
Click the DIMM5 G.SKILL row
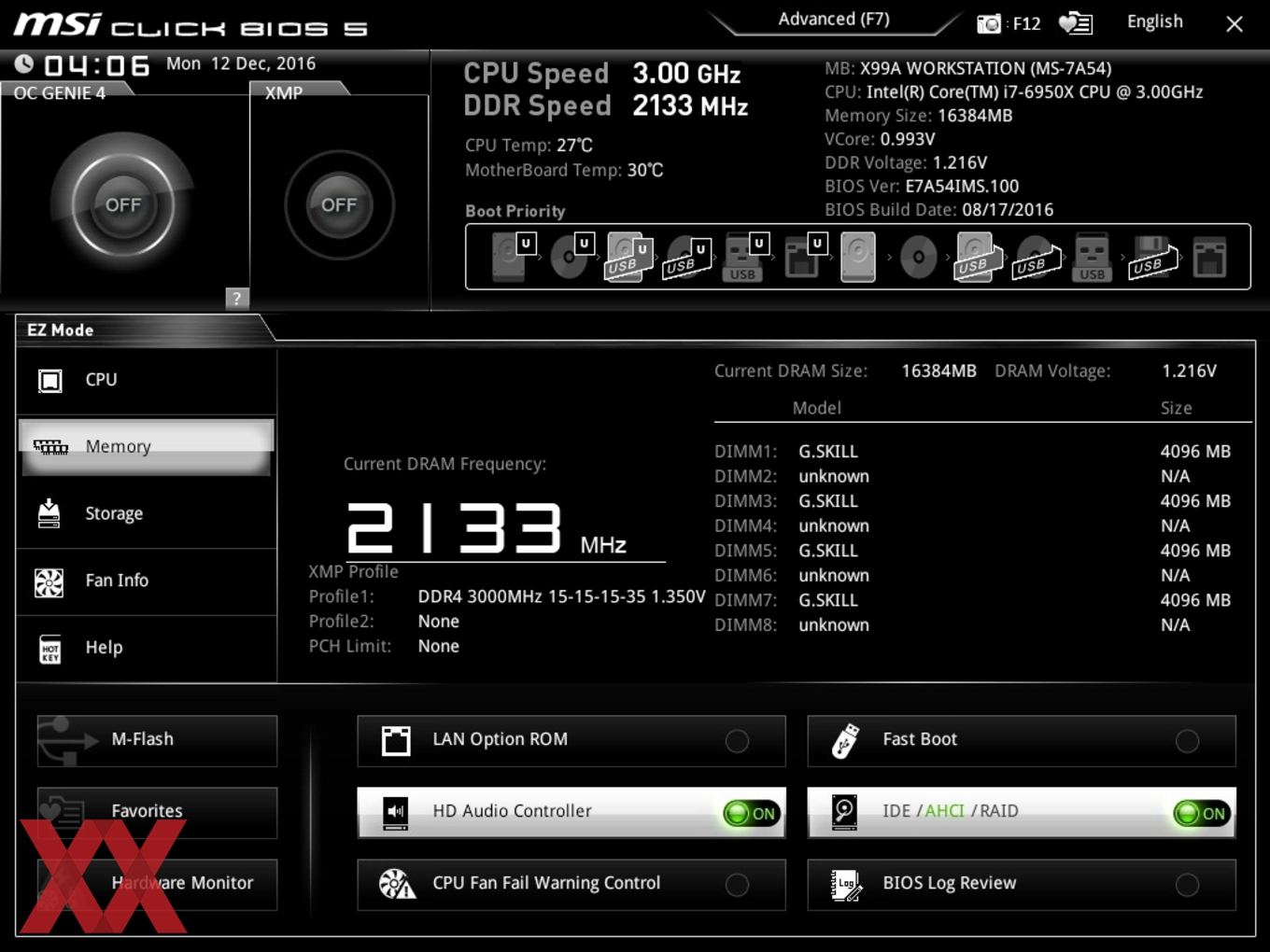click(973, 551)
